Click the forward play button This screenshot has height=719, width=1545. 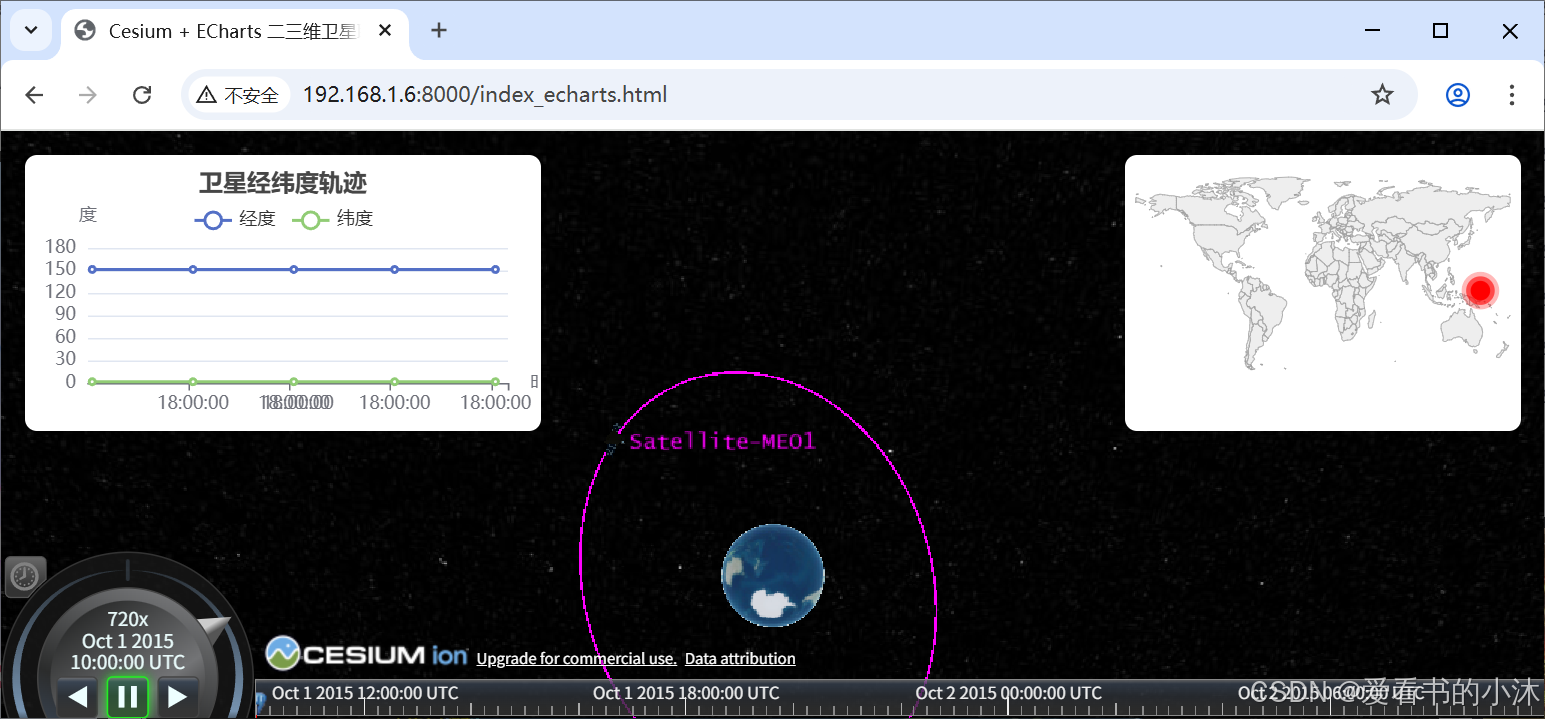coord(178,697)
